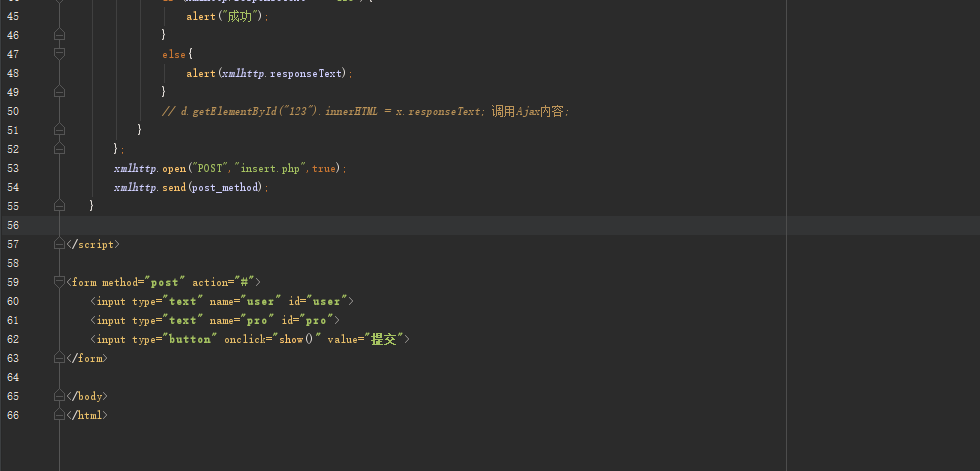Click alert(xmlhttp.responseText) on line 48

267,73
